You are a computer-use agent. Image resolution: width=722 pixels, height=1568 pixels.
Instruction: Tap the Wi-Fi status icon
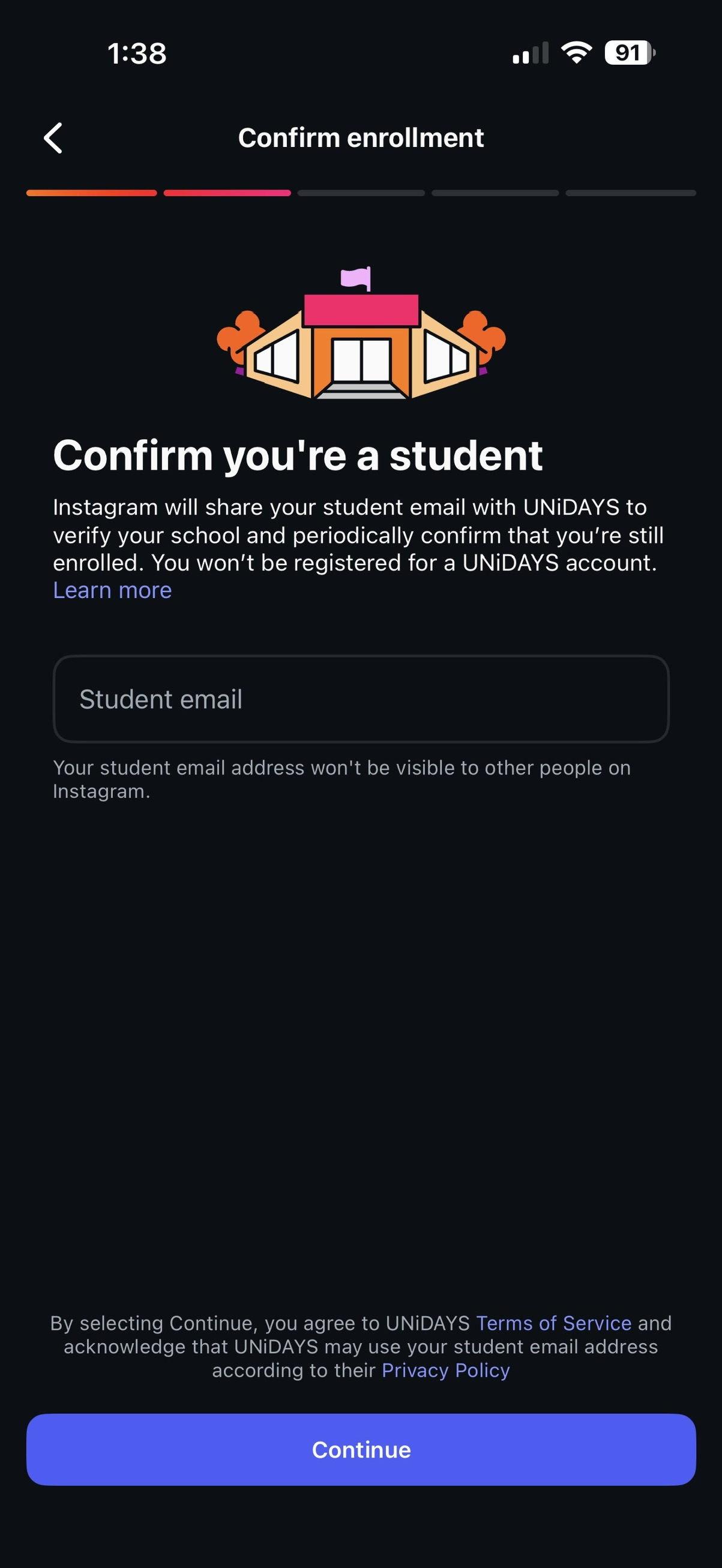point(577,53)
